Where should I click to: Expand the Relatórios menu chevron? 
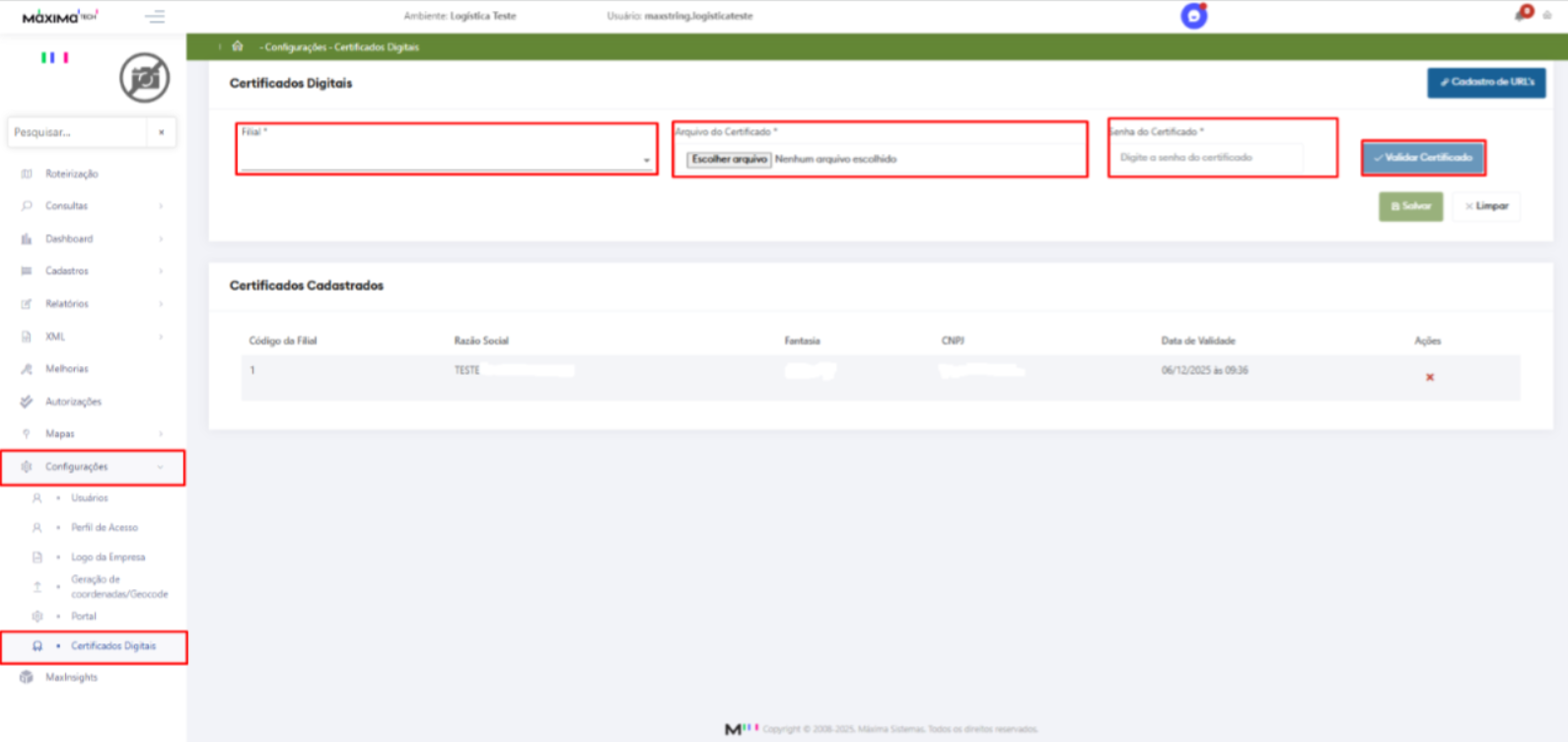tap(161, 304)
